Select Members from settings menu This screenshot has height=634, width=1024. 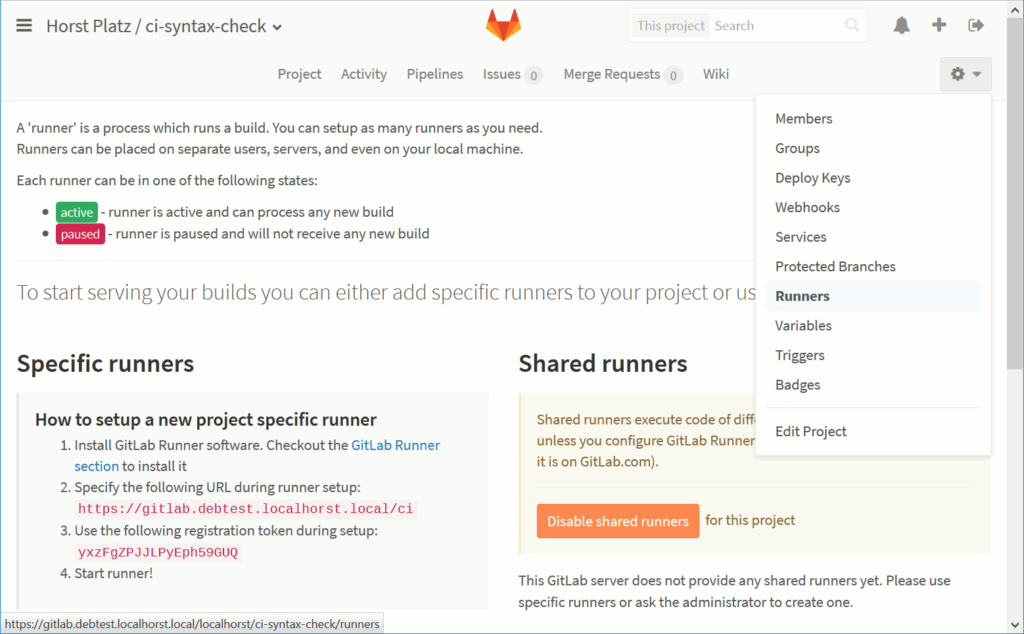[873, 119]
